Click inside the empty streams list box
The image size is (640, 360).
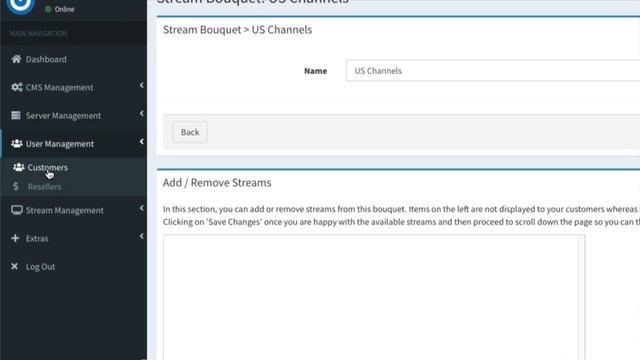click(373, 297)
